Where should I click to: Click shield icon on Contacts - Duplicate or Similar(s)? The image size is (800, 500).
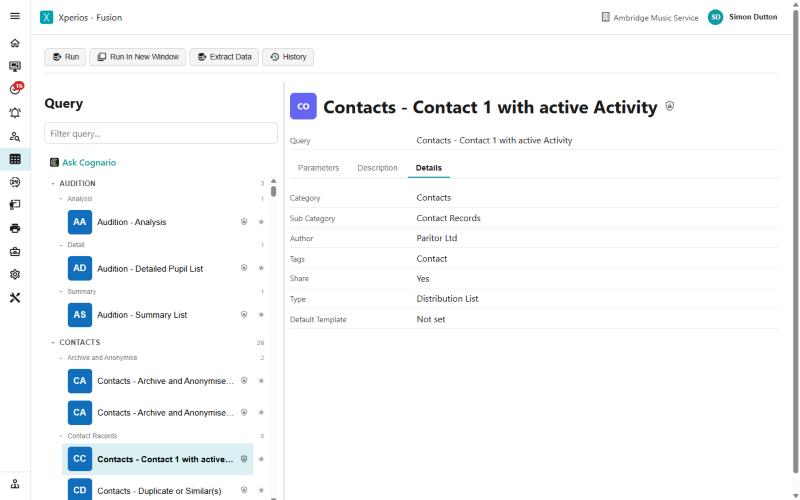pyautogui.click(x=244, y=490)
